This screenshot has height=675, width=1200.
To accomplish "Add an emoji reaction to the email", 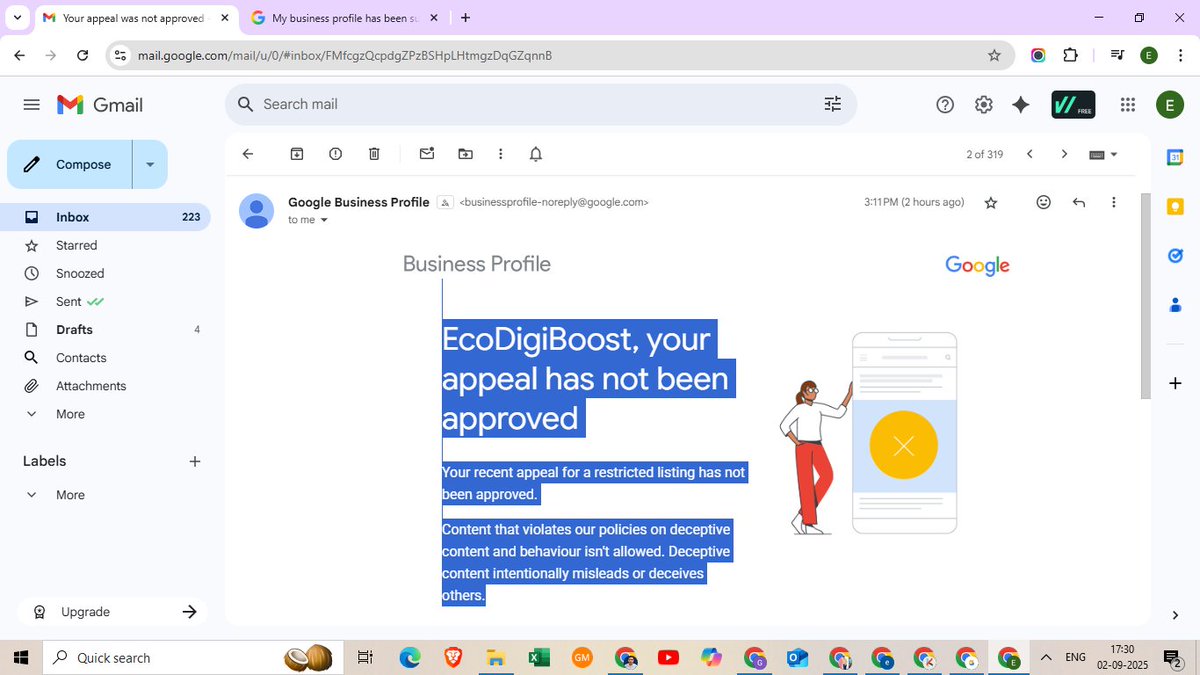I will click(1043, 202).
